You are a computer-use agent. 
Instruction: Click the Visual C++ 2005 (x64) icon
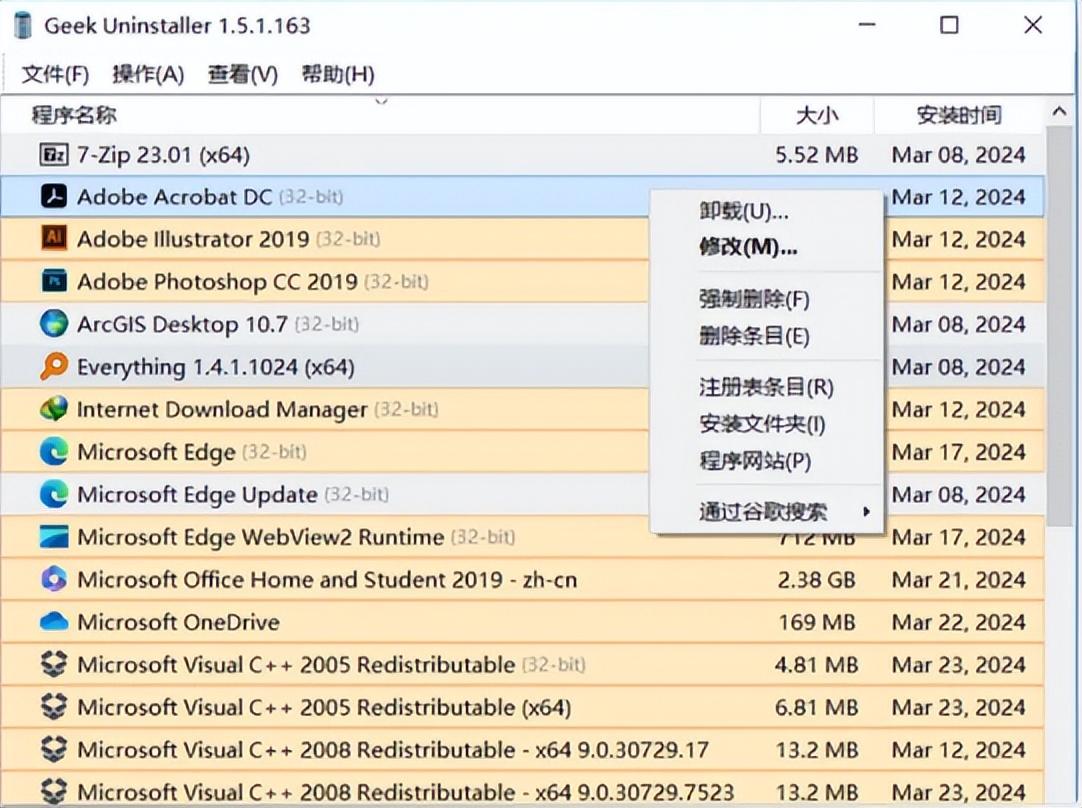tap(54, 707)
